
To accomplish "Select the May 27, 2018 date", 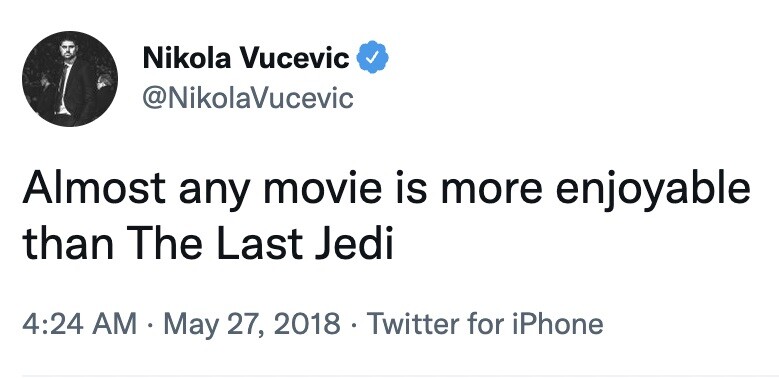I will click(x=252, y=325).
